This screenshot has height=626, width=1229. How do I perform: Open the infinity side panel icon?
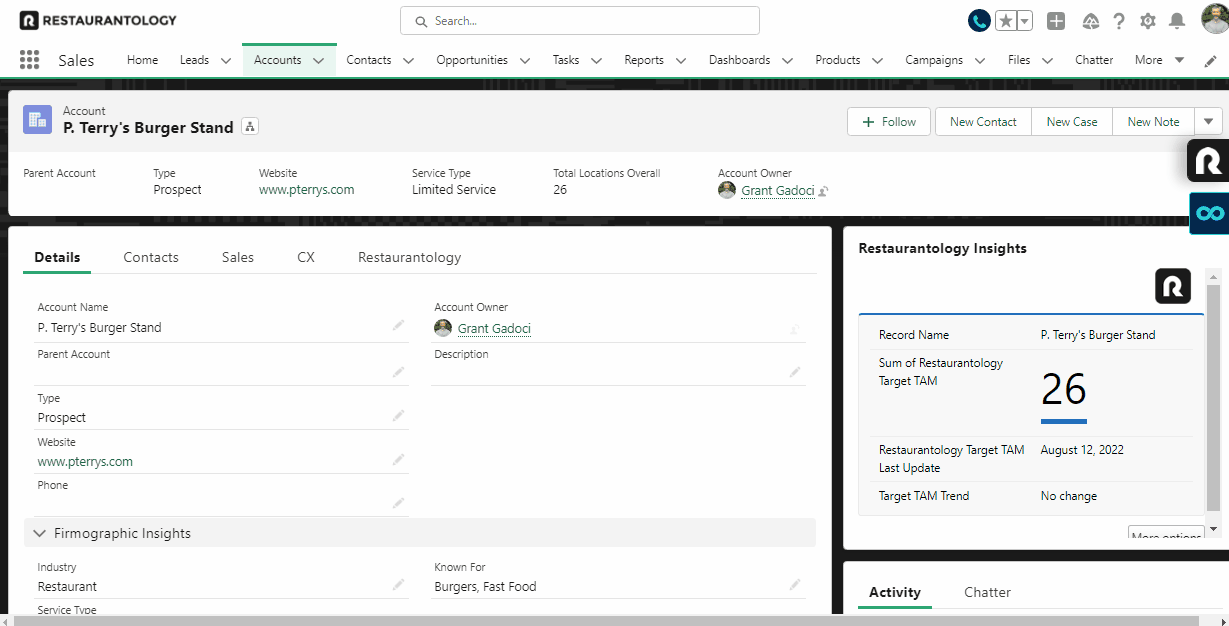[1209, 214]
